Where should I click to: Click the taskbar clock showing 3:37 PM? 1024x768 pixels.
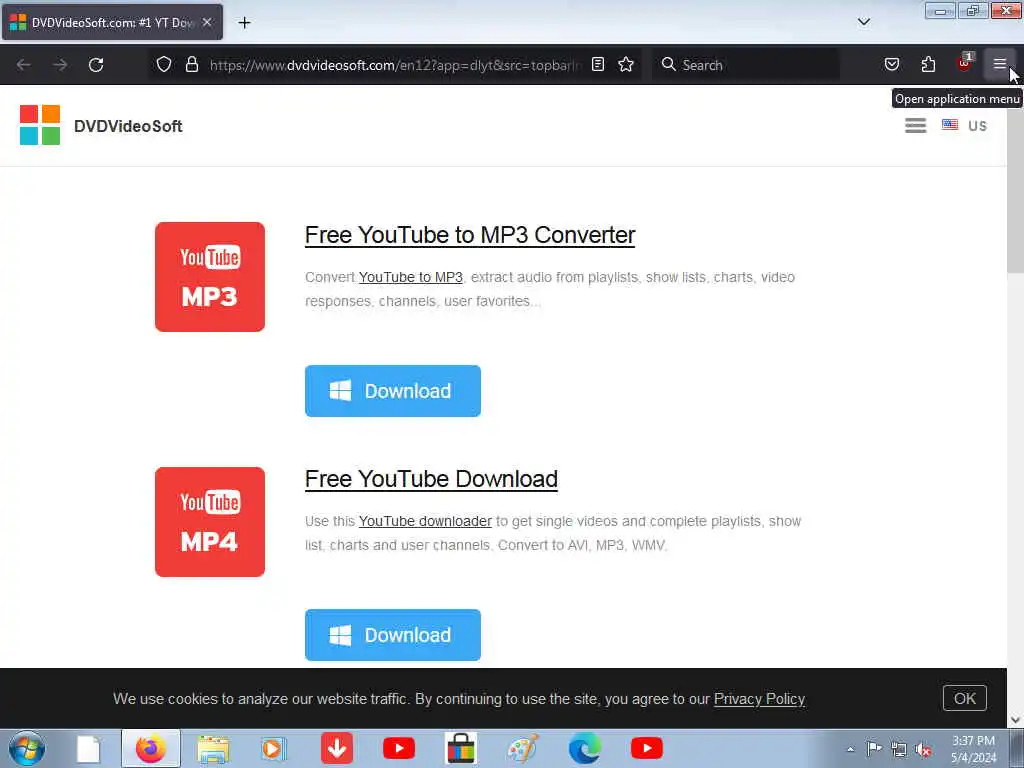973,749
